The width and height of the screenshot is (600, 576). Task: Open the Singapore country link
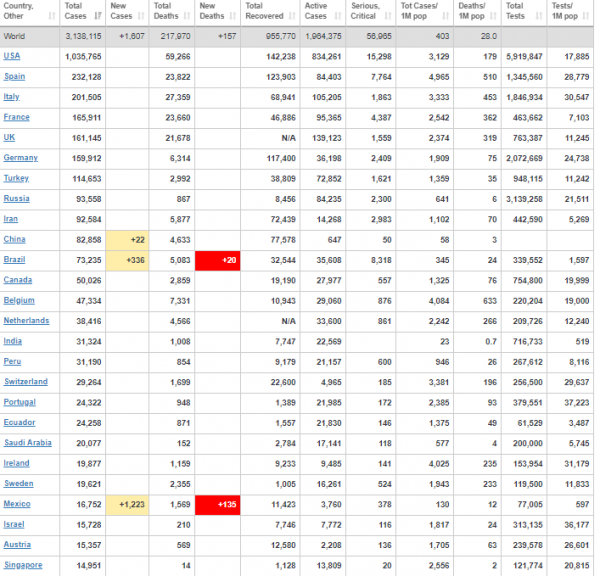pyautogui.click(x=23, y=565)
